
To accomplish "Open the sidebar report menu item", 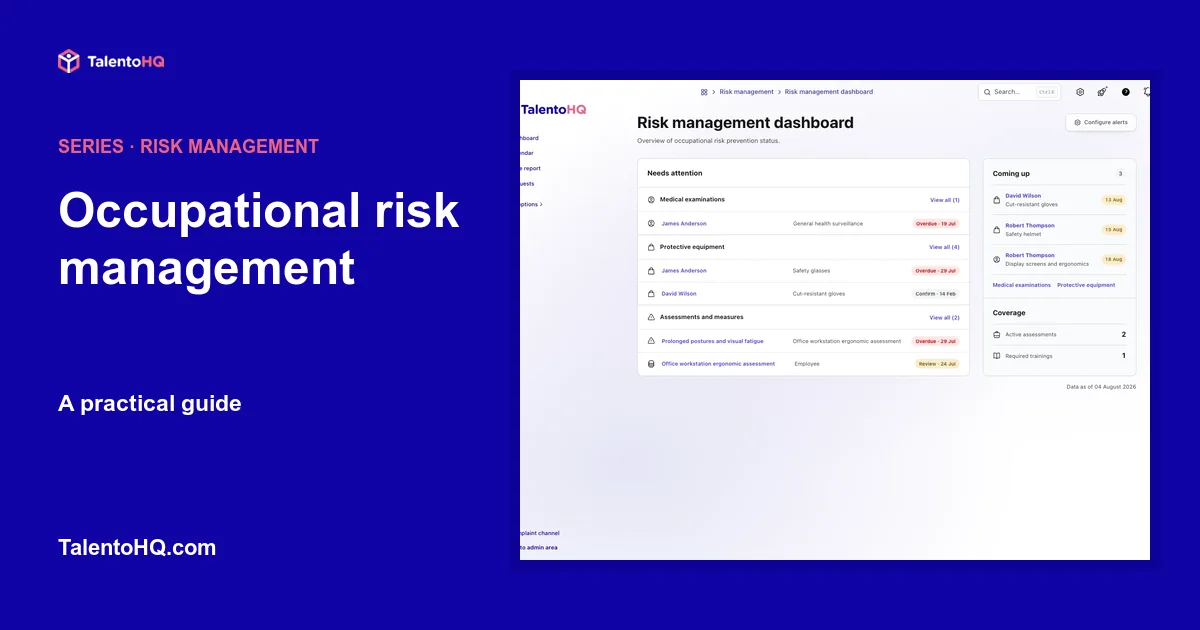I will 531,168.
